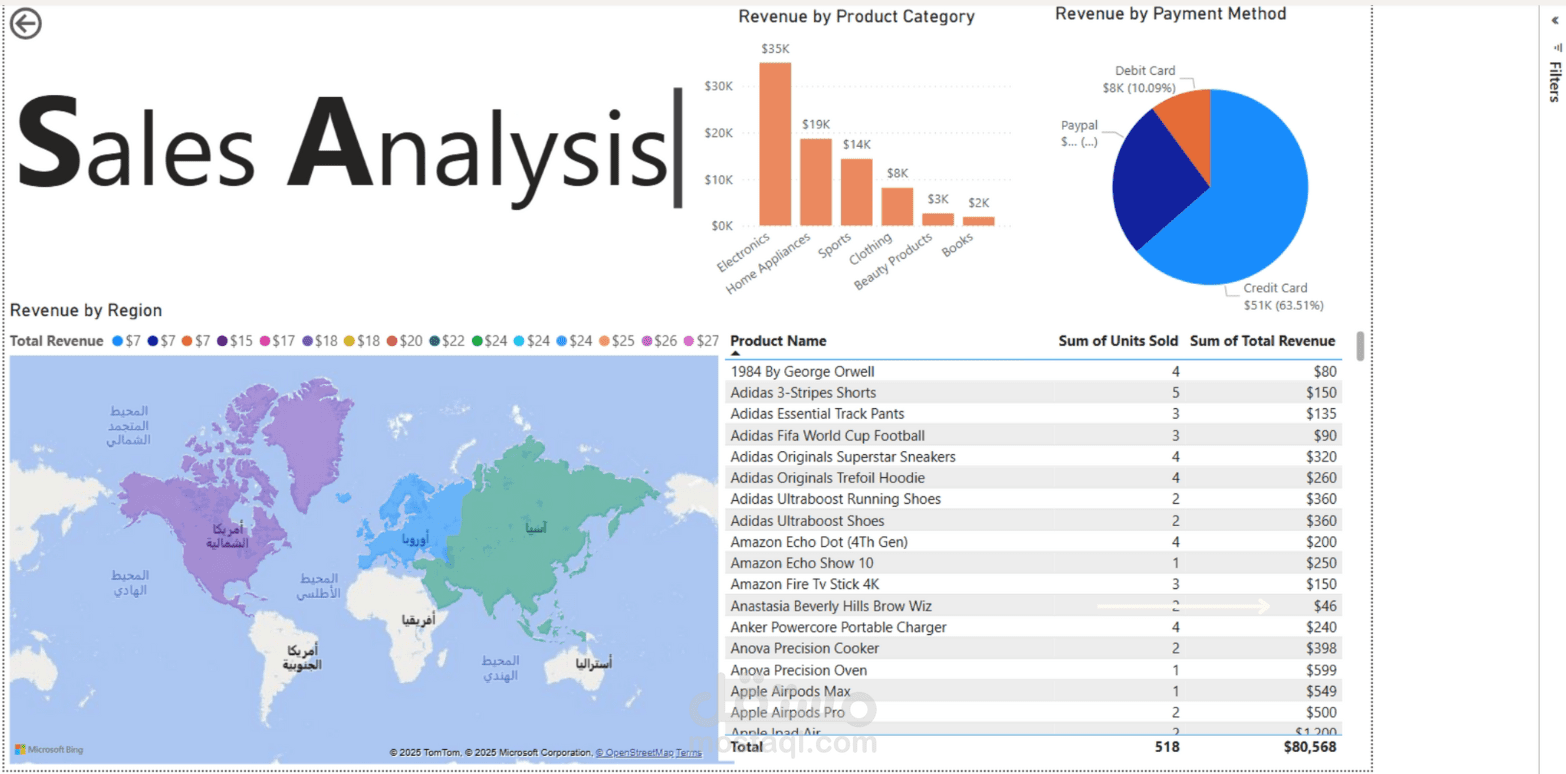
Task: Select Amazon Echo Dot (4Th Gen) row
Action: coord(1033,542)
